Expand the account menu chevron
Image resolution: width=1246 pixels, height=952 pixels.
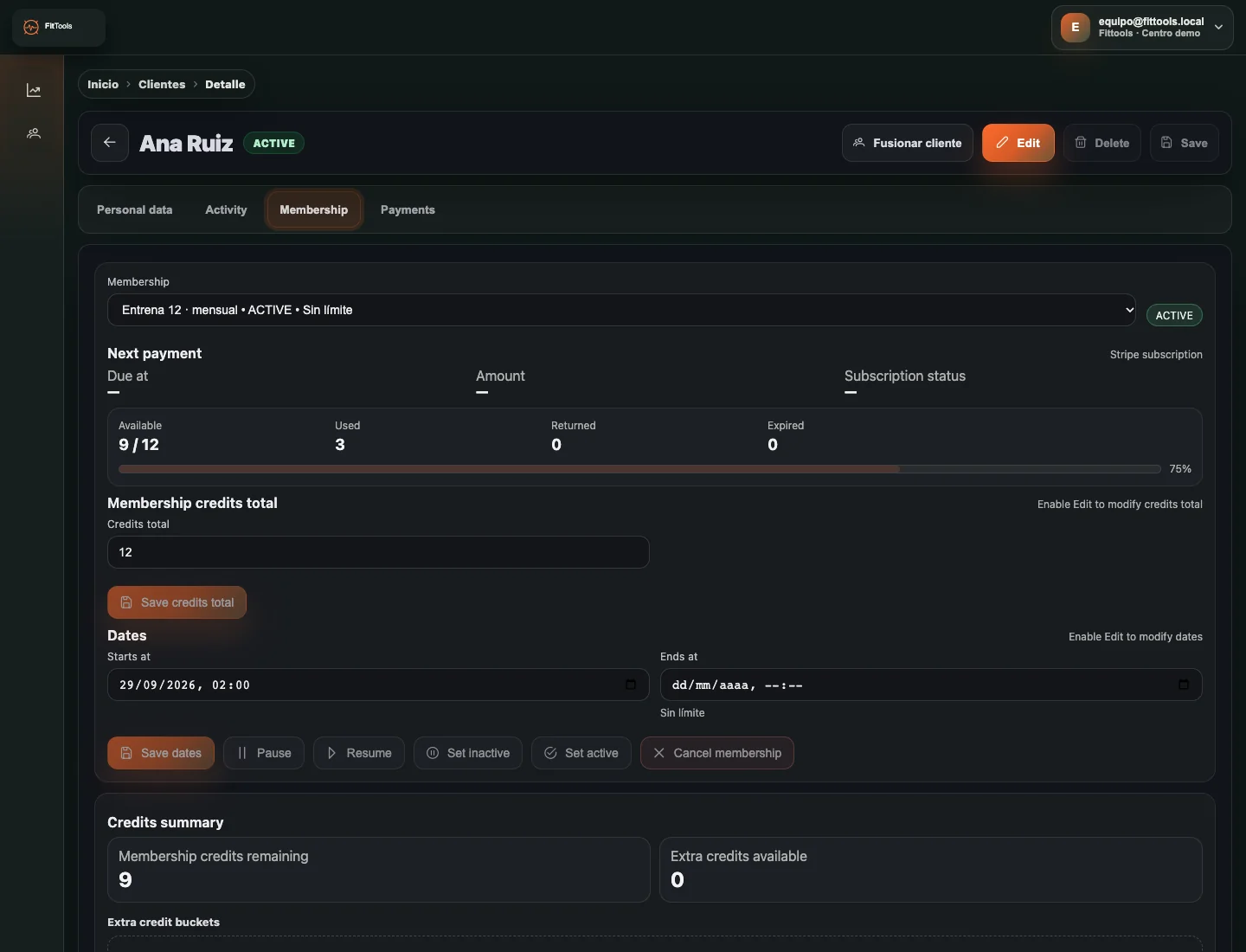click(1218, 27)
